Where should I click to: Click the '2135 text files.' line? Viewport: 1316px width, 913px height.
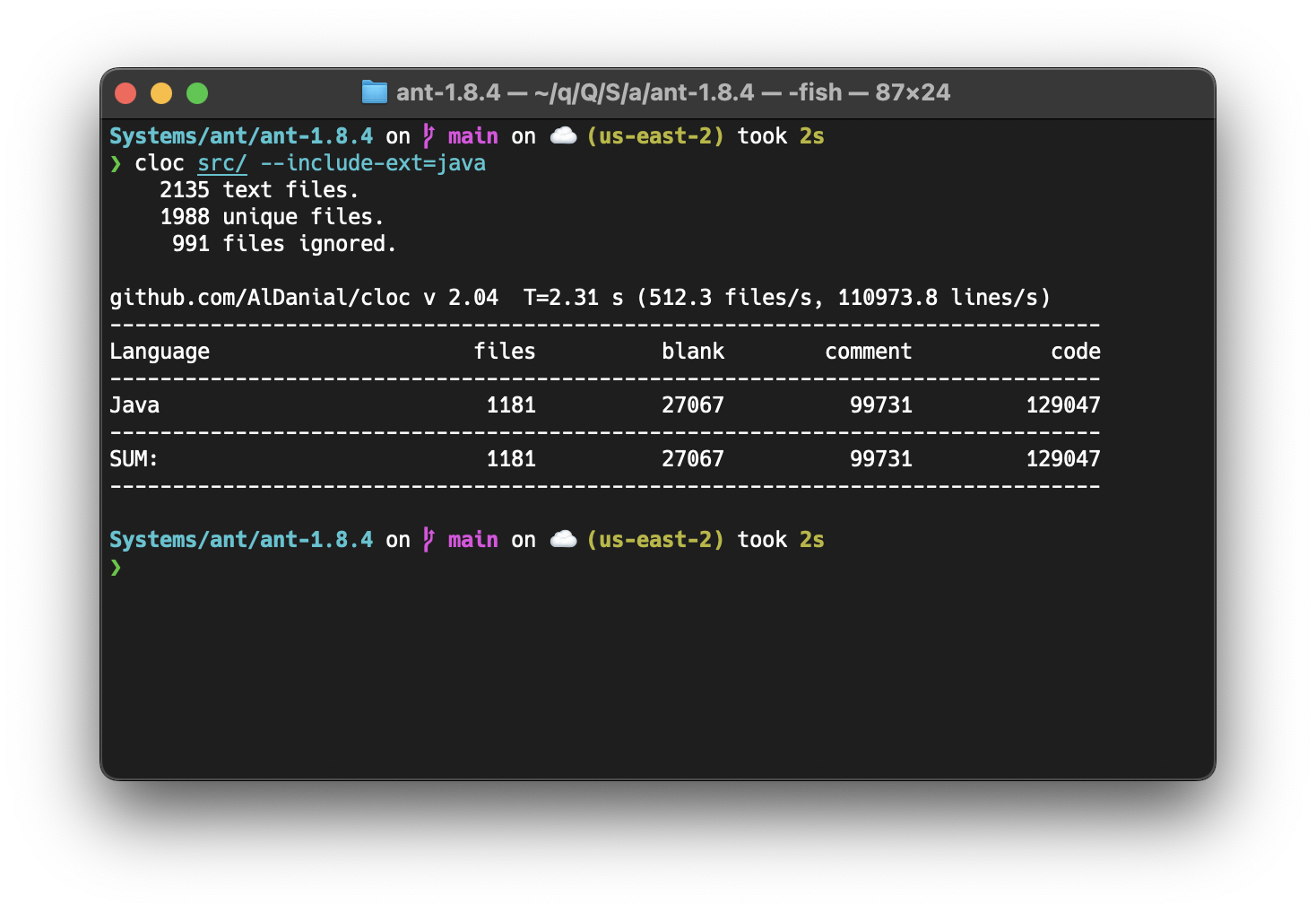tap(259, 190)
